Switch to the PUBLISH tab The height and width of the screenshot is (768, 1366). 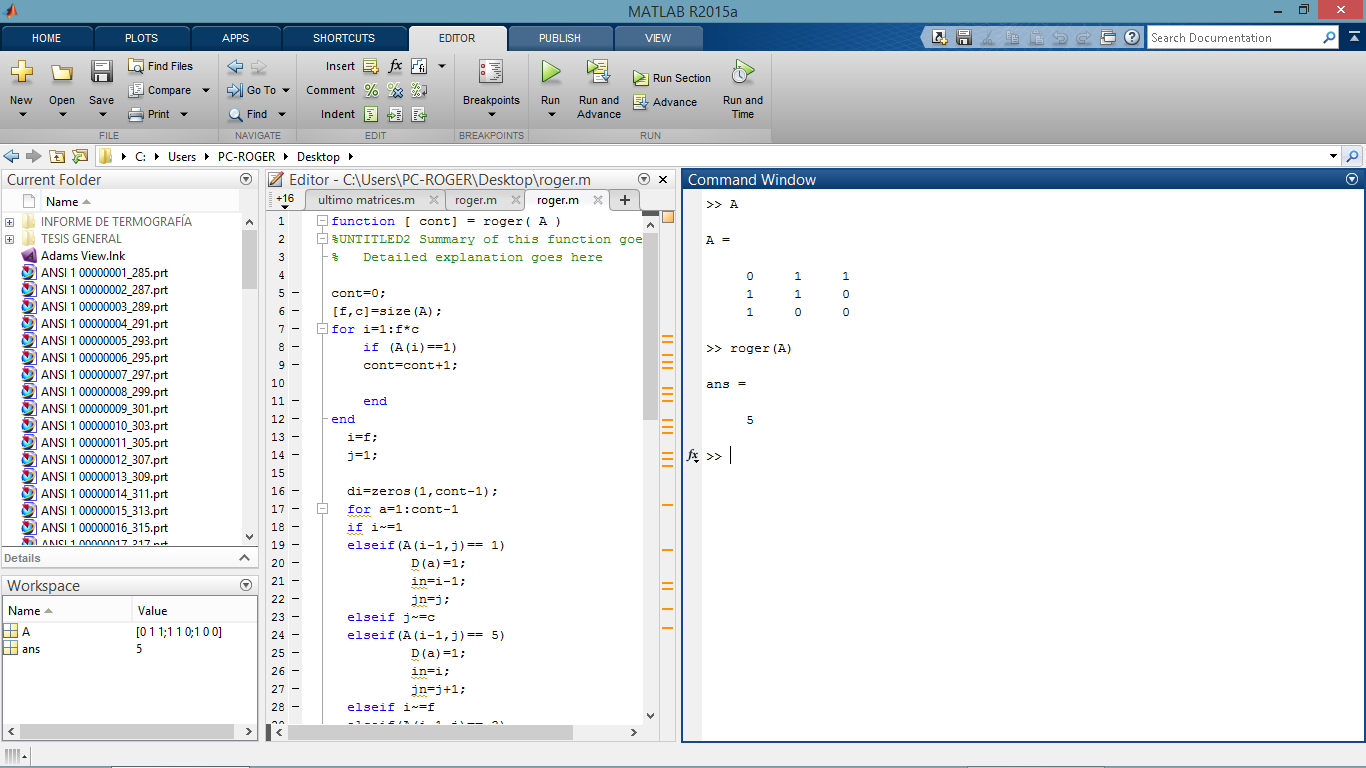point(560,38)
